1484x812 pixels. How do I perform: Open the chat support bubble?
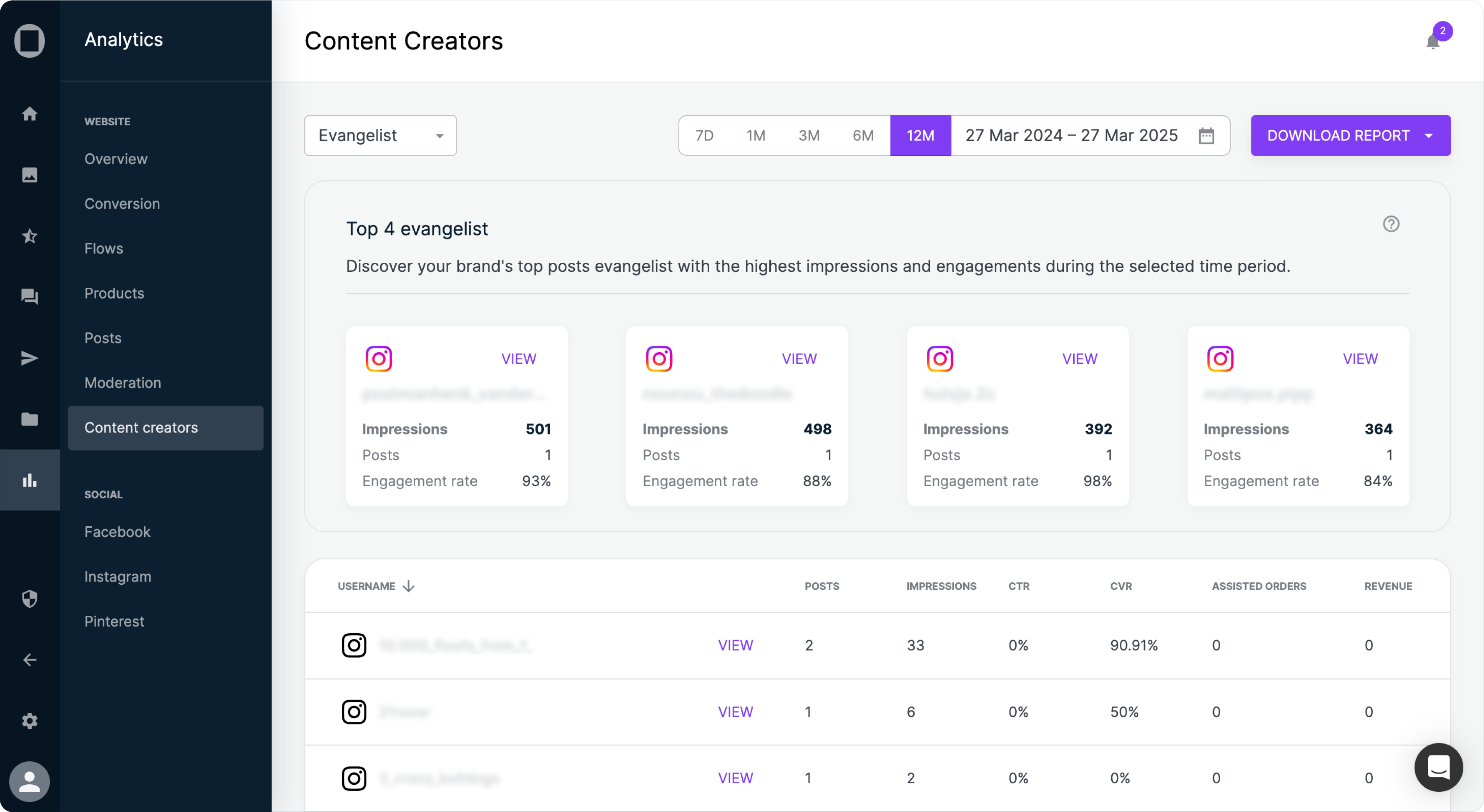1438,767
